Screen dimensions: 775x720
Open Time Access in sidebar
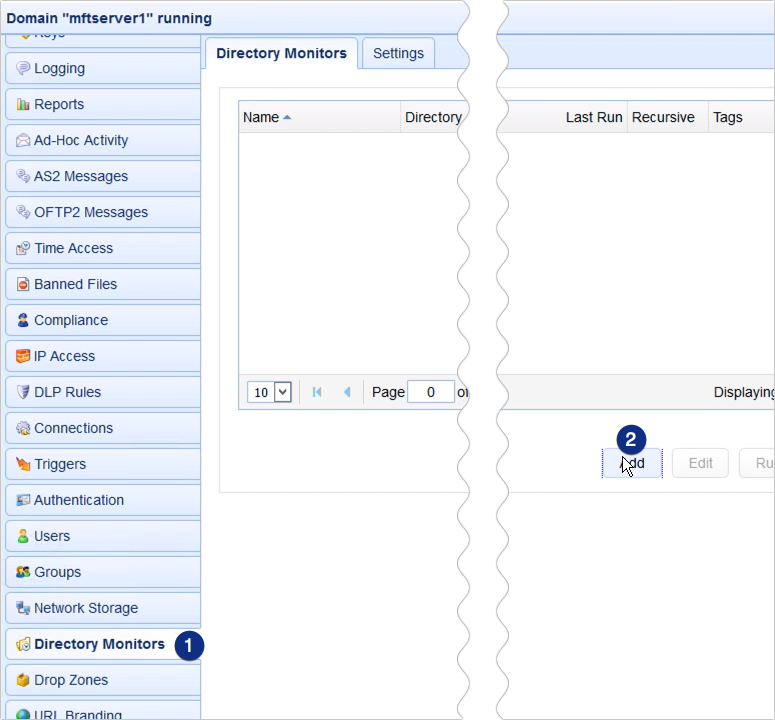(x=103, y=248)
